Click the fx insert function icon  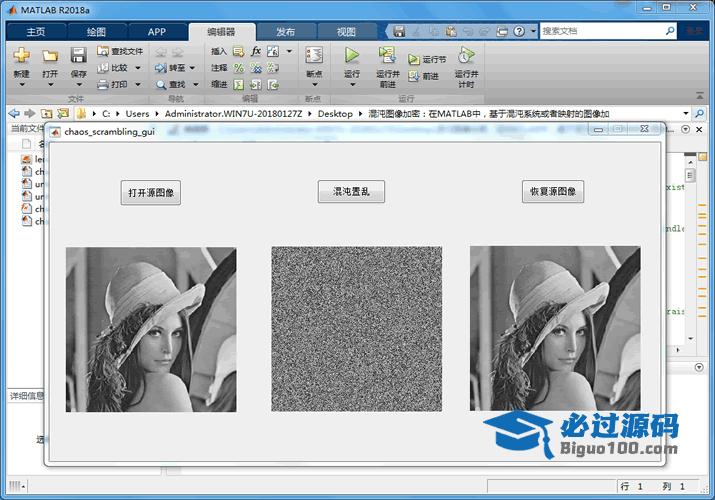click(x=256, y=51)
